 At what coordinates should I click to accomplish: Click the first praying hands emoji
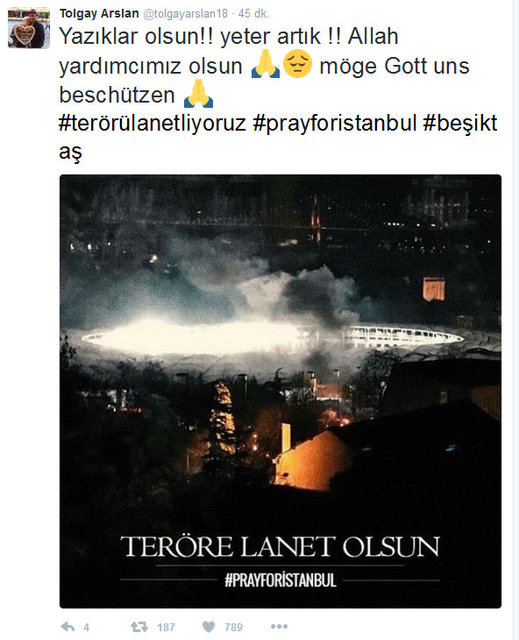pos(266,64)
